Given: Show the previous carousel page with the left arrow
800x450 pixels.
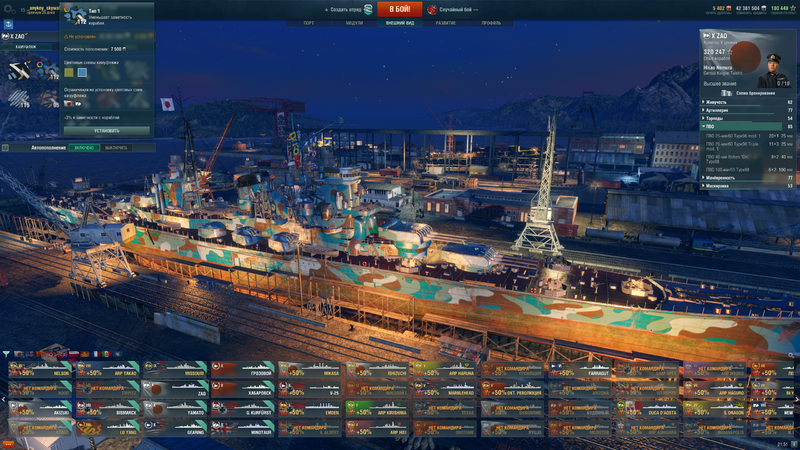Looking at the screenshot, I should click(x=4, y=399).
